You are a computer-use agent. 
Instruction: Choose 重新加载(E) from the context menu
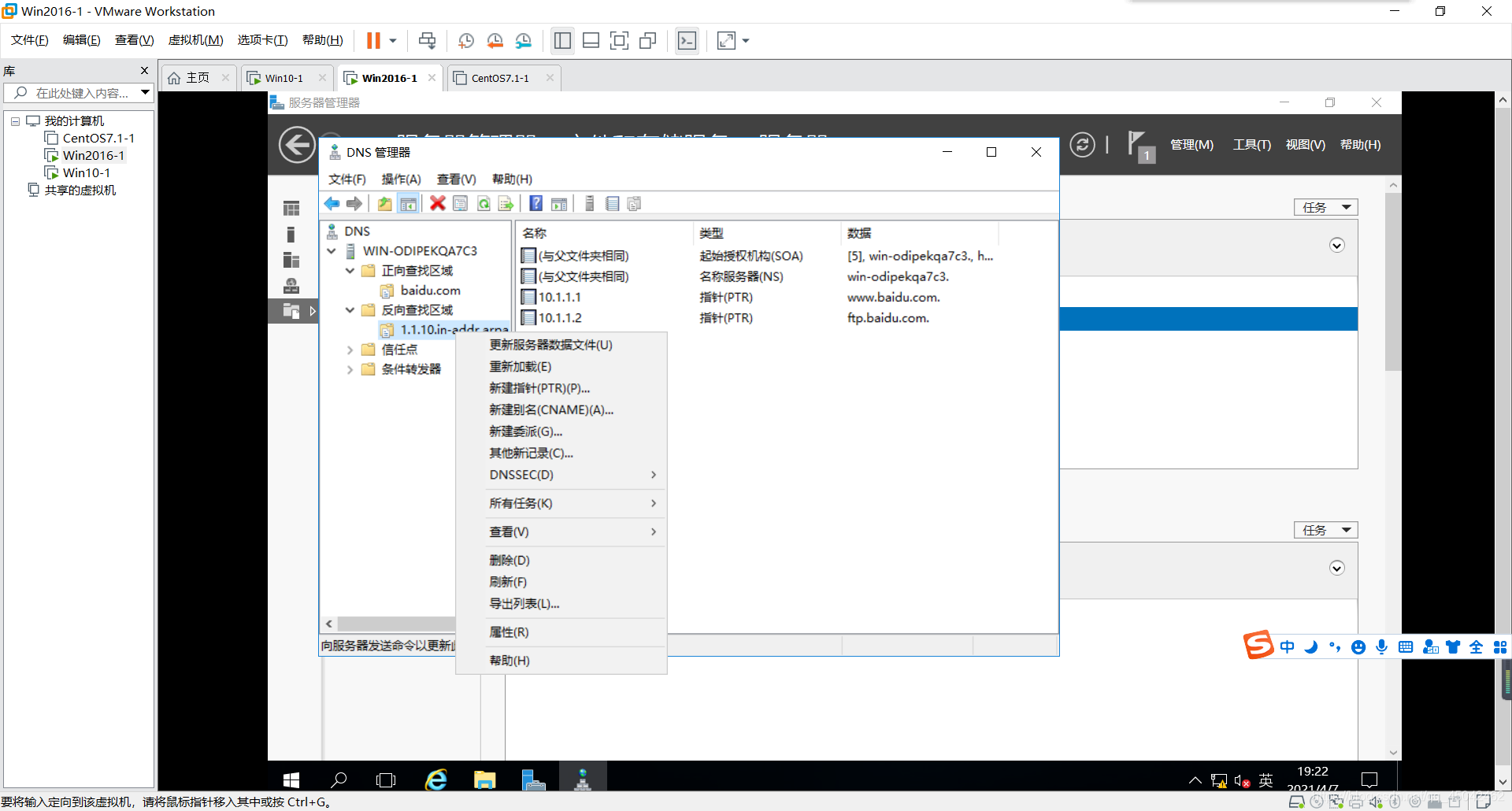tap(561, 367)
